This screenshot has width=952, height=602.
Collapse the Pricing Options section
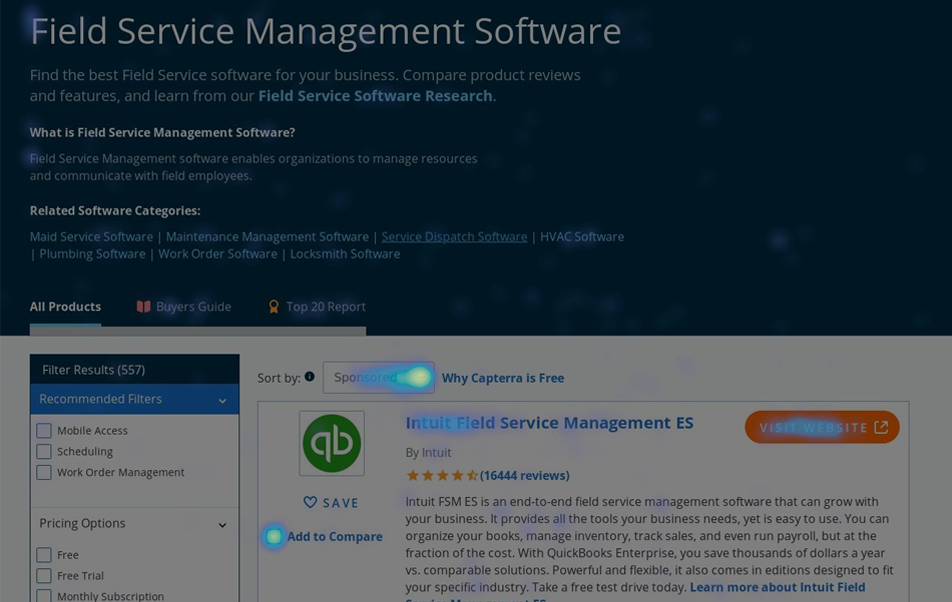pos(222,525)
